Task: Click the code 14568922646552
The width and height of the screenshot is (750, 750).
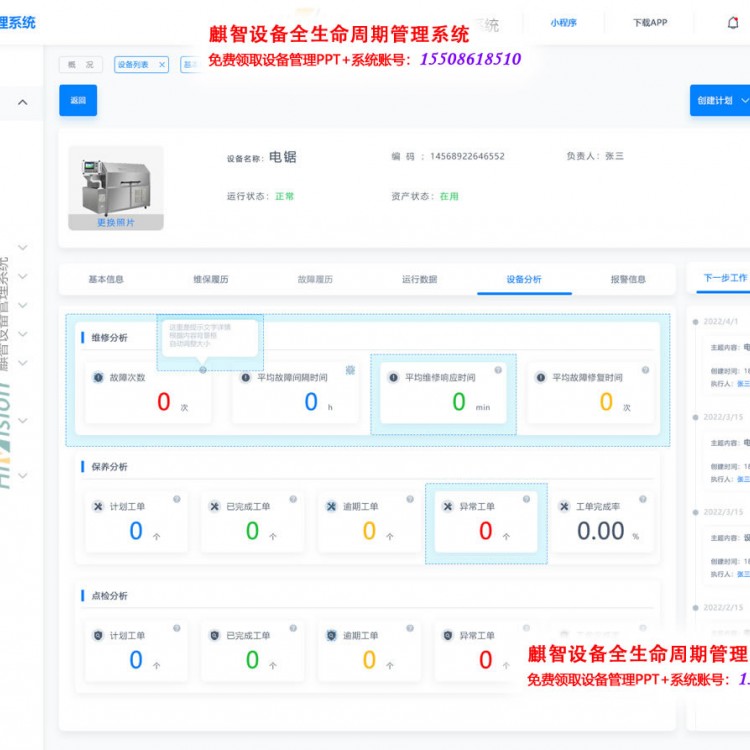Action: click(467, 156)
